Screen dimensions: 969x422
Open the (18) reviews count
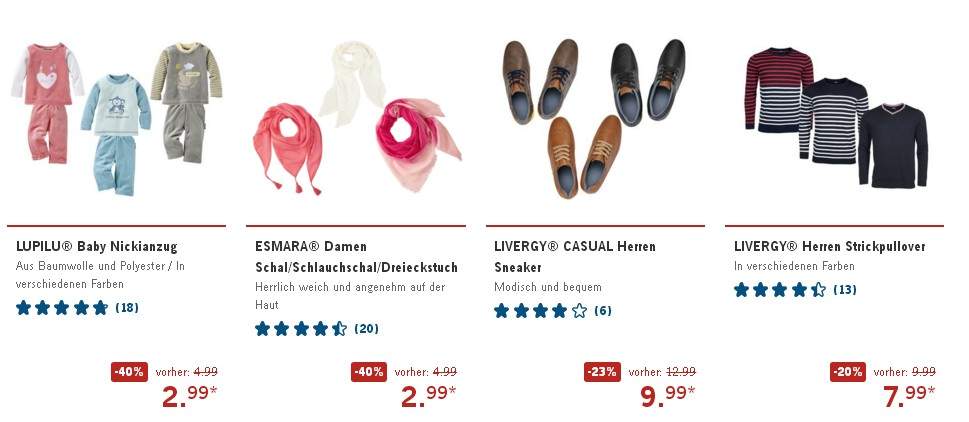(127, 308)
